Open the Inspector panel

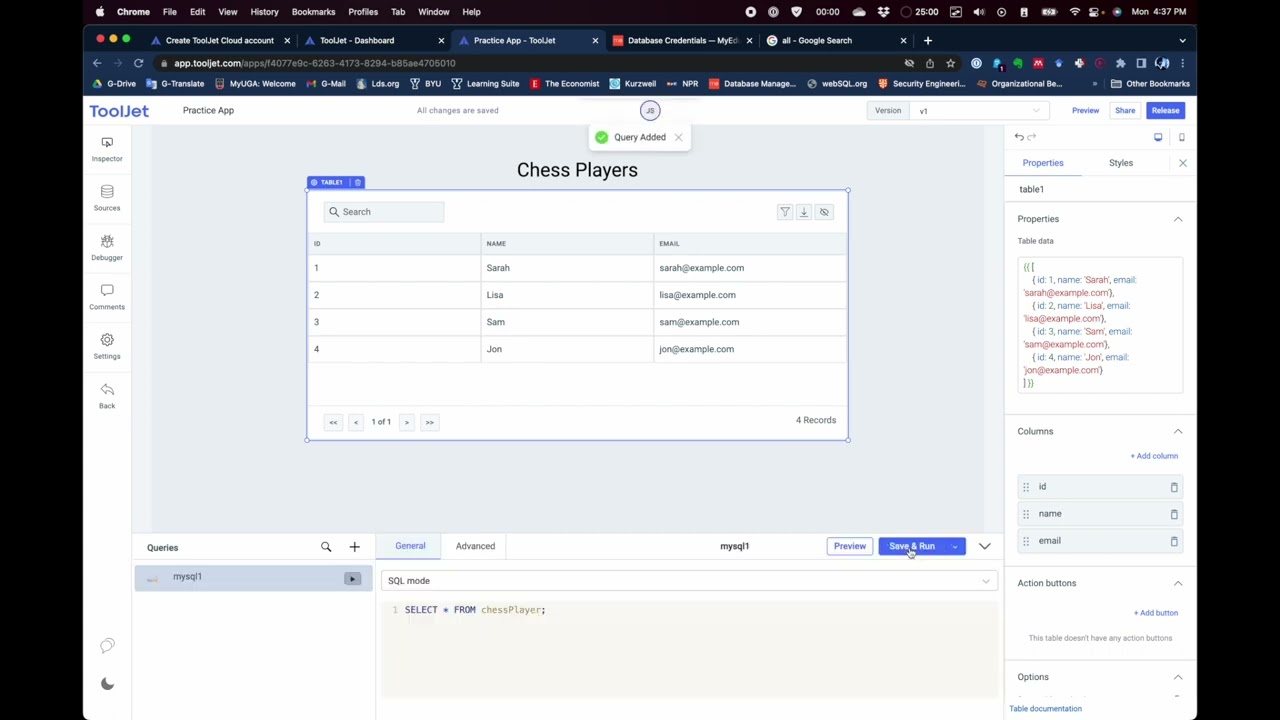(107, 148)
